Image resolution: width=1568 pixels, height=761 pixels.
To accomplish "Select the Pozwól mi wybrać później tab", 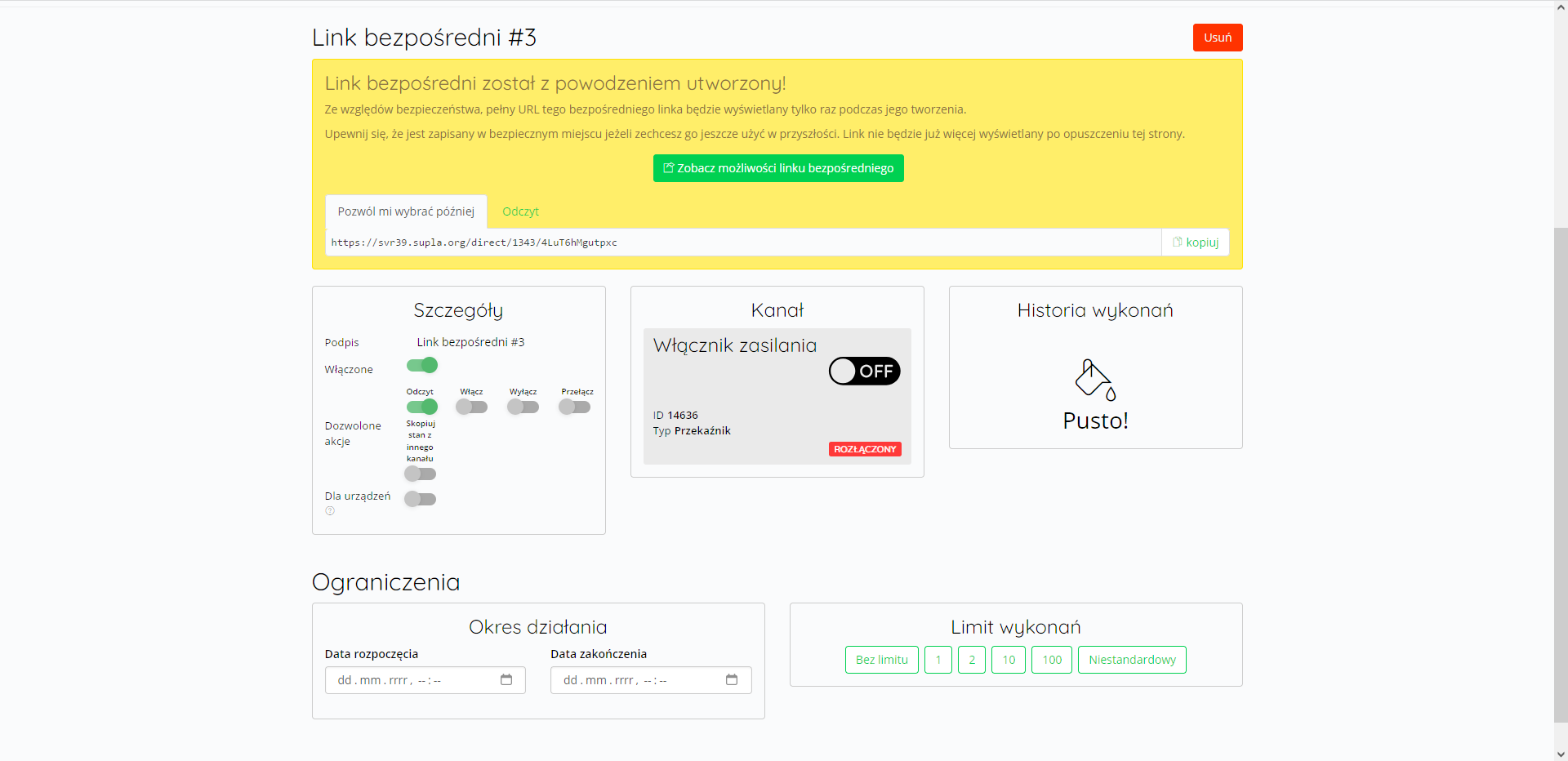I will 406,211.
